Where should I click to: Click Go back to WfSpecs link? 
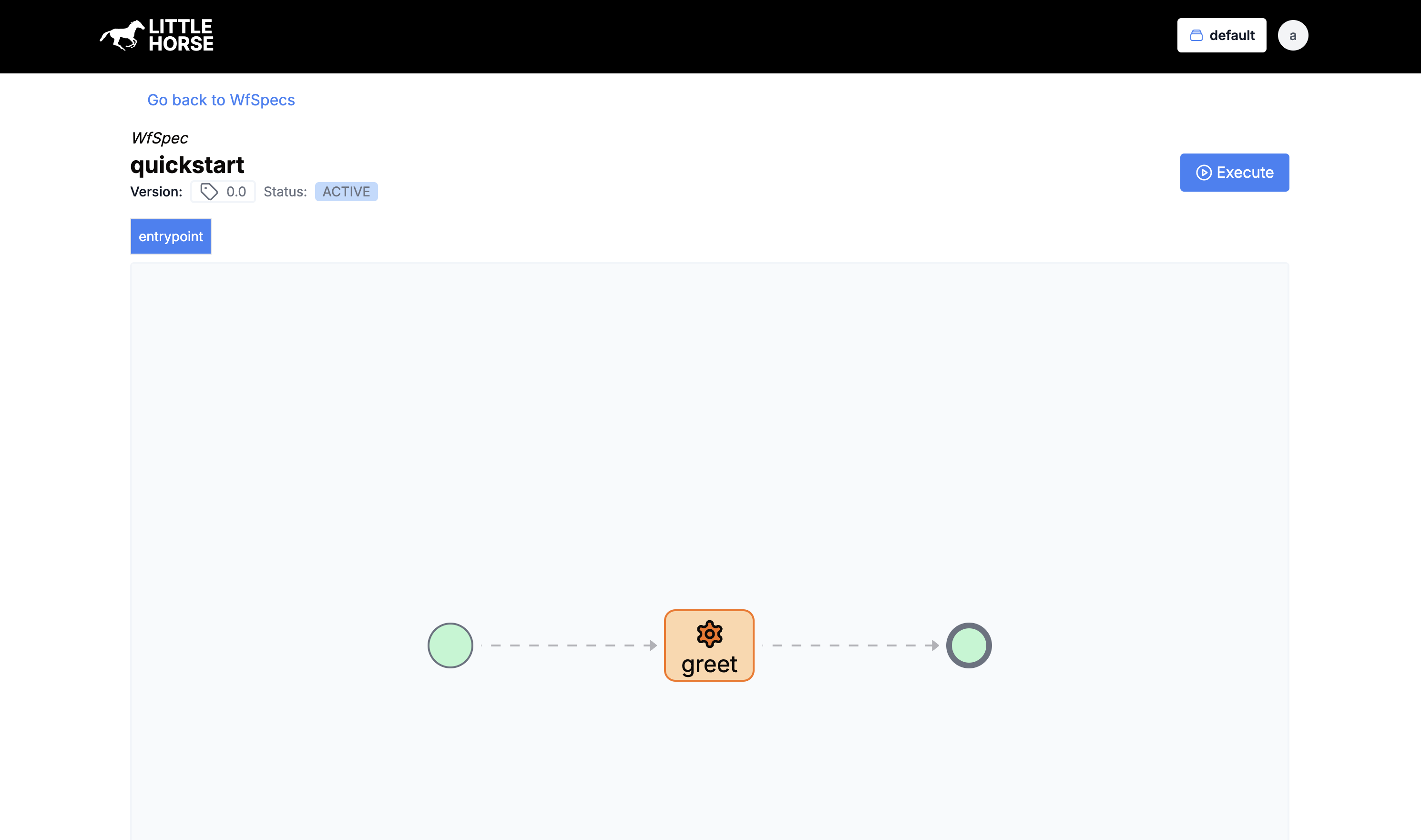click(221, 100)
